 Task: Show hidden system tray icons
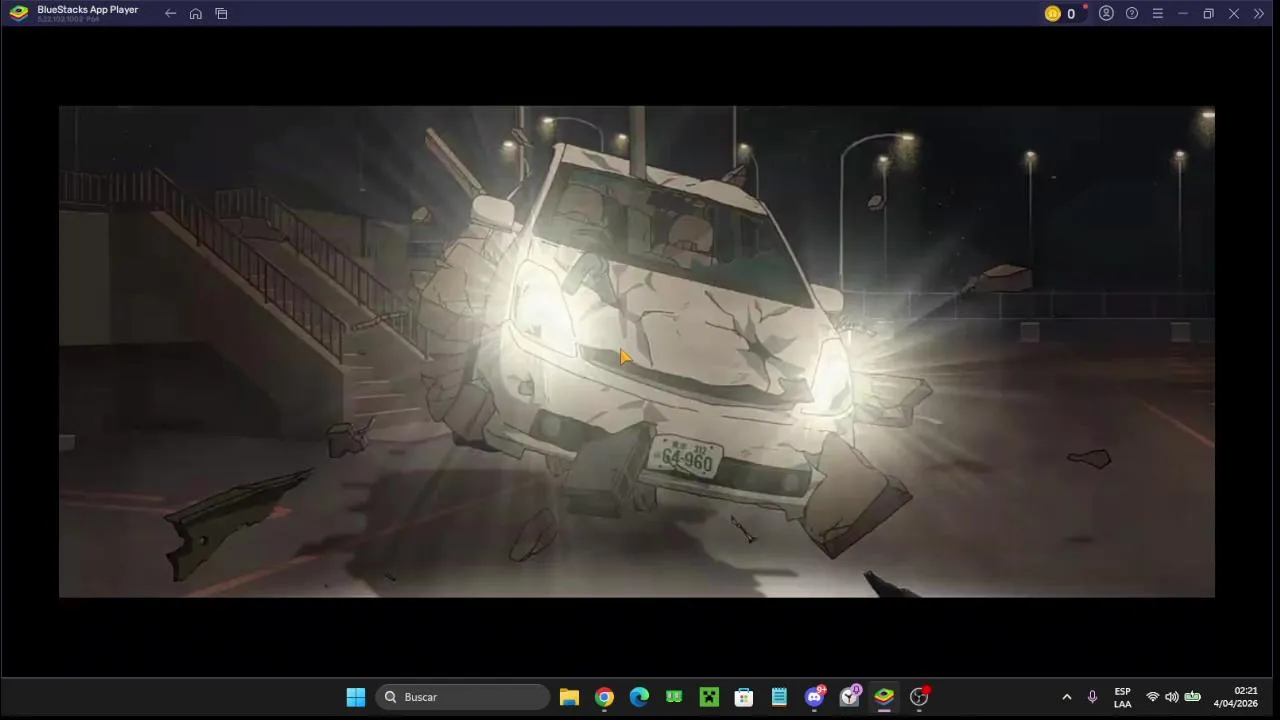tap(1067, 697)
